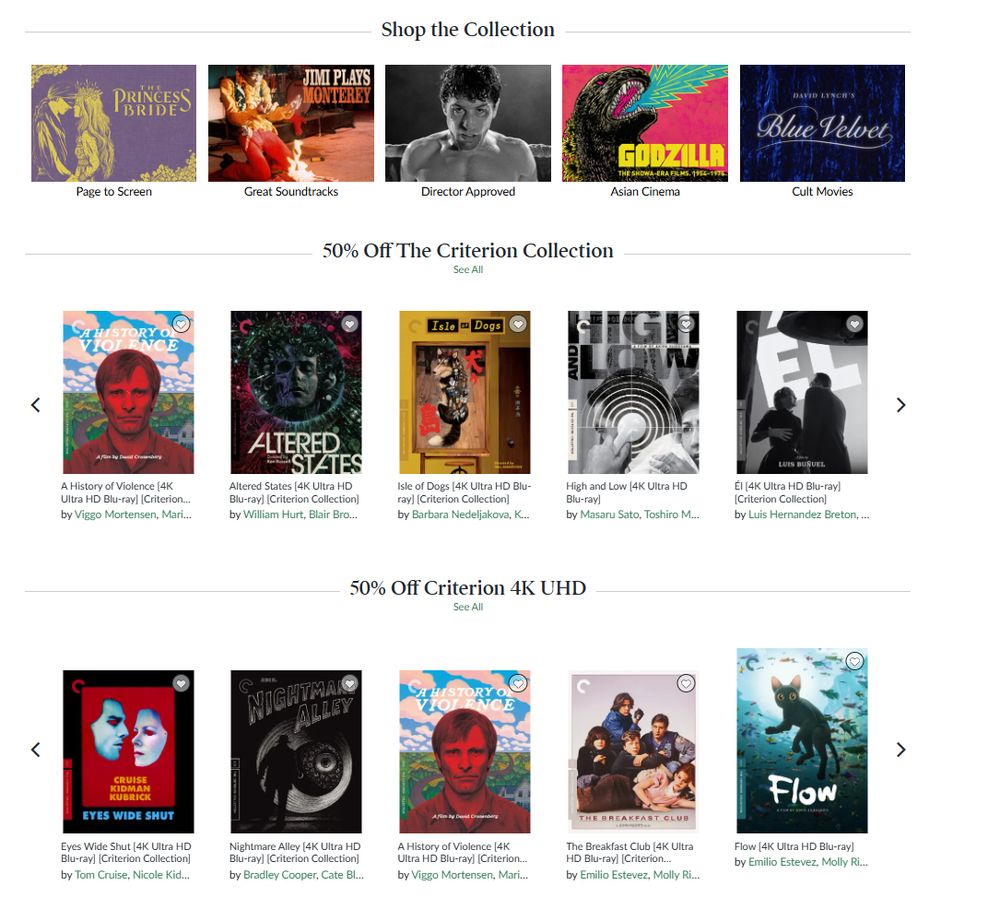Click the heart icon on Él cover
The image size is (1000, 912).
[x=855, y=324]
